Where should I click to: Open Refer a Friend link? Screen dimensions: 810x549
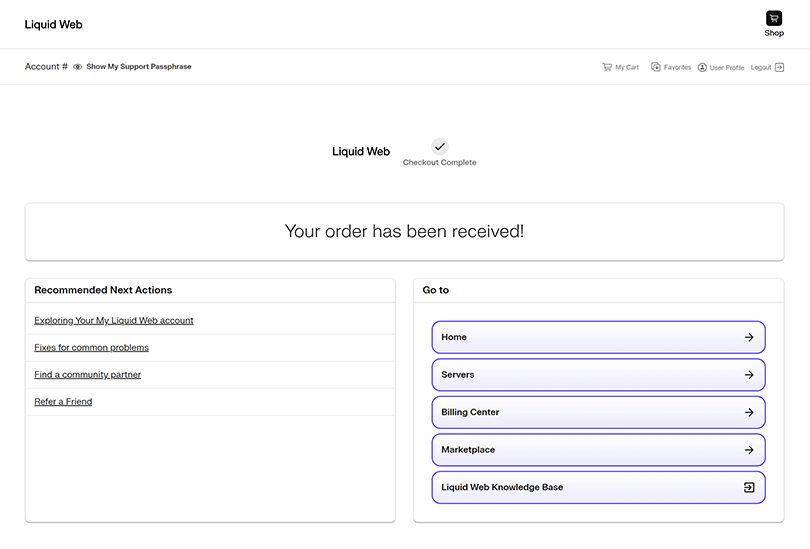tap(63, 401)
